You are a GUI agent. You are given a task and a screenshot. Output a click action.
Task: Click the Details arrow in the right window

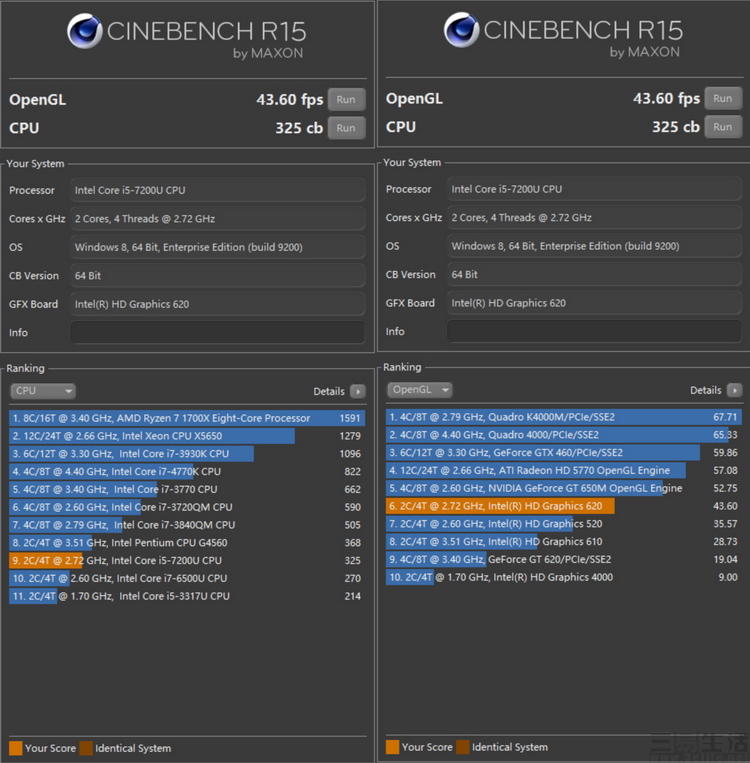click(734, 390)
